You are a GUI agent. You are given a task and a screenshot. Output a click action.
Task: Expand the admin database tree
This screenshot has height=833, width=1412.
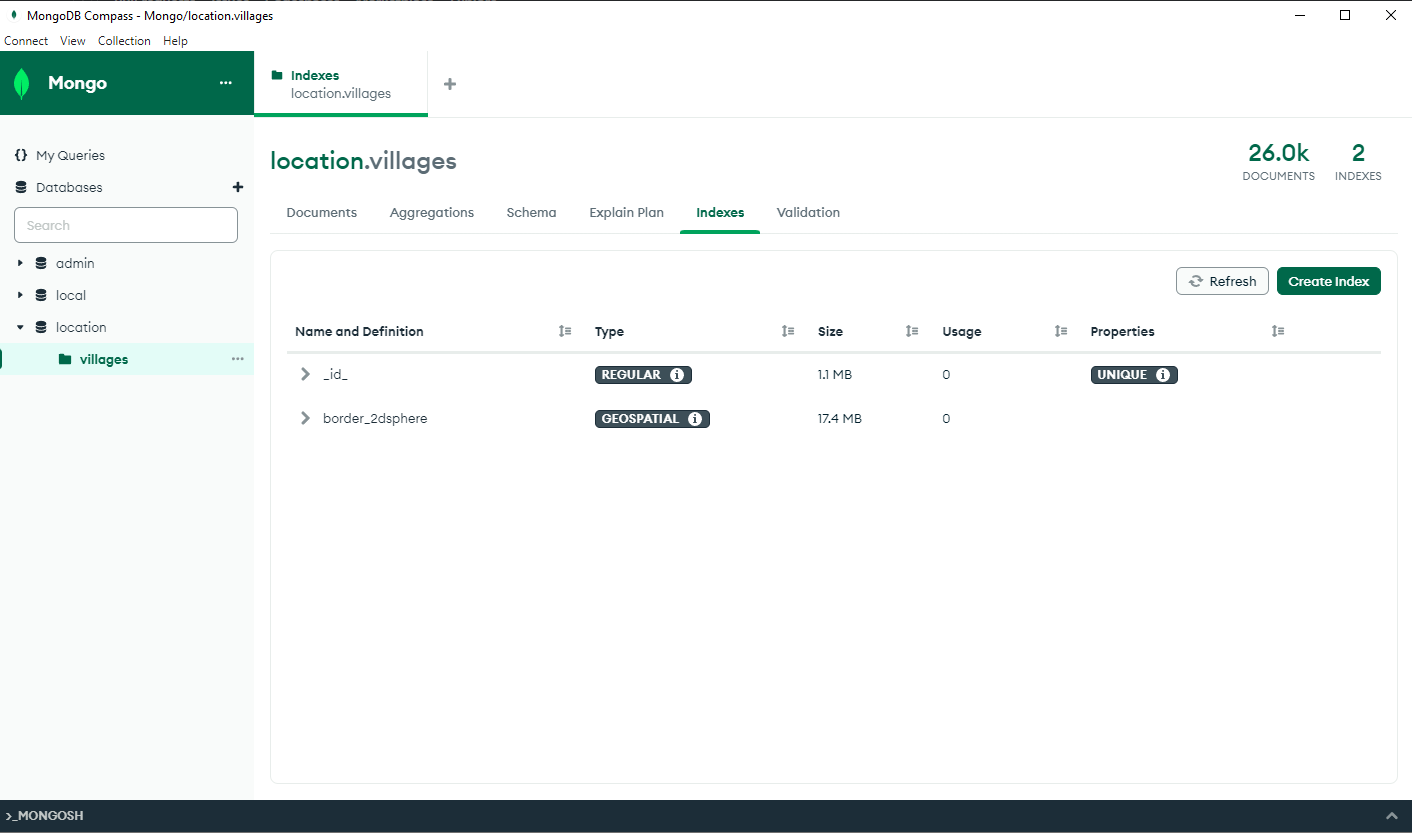click(20, 263)
